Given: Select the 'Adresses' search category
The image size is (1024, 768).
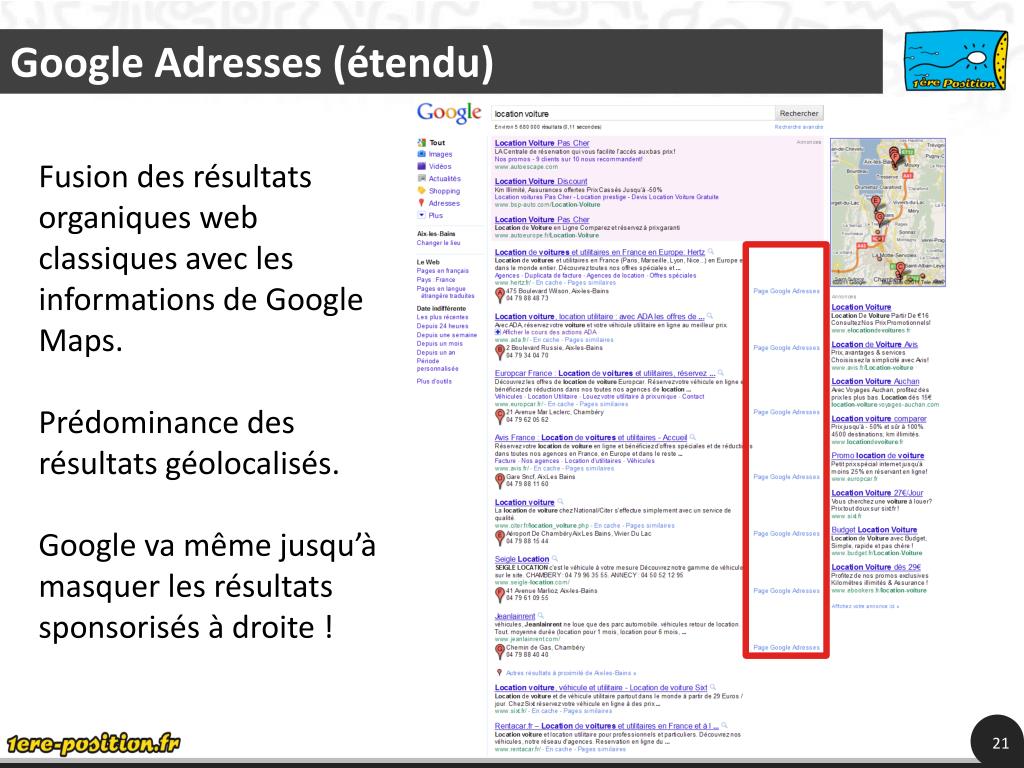Looking at the screenshot, I should tap(444, 203).
